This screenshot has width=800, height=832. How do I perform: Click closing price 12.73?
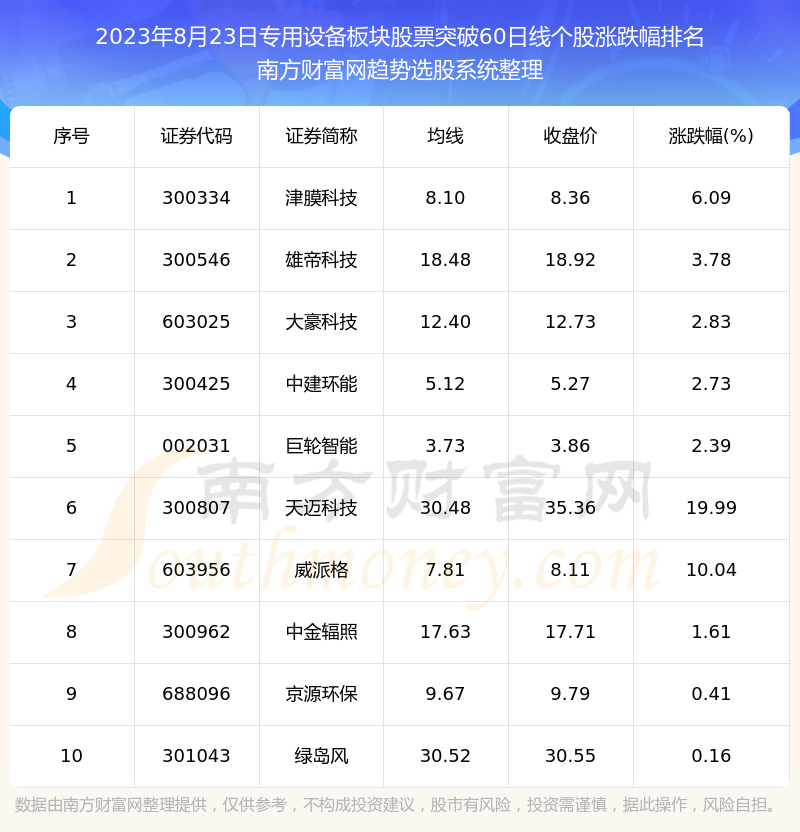[570, 322]
